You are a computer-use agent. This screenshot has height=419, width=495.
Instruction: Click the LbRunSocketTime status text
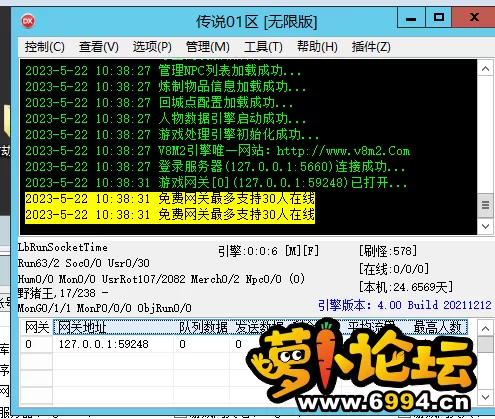pos(63,247)
